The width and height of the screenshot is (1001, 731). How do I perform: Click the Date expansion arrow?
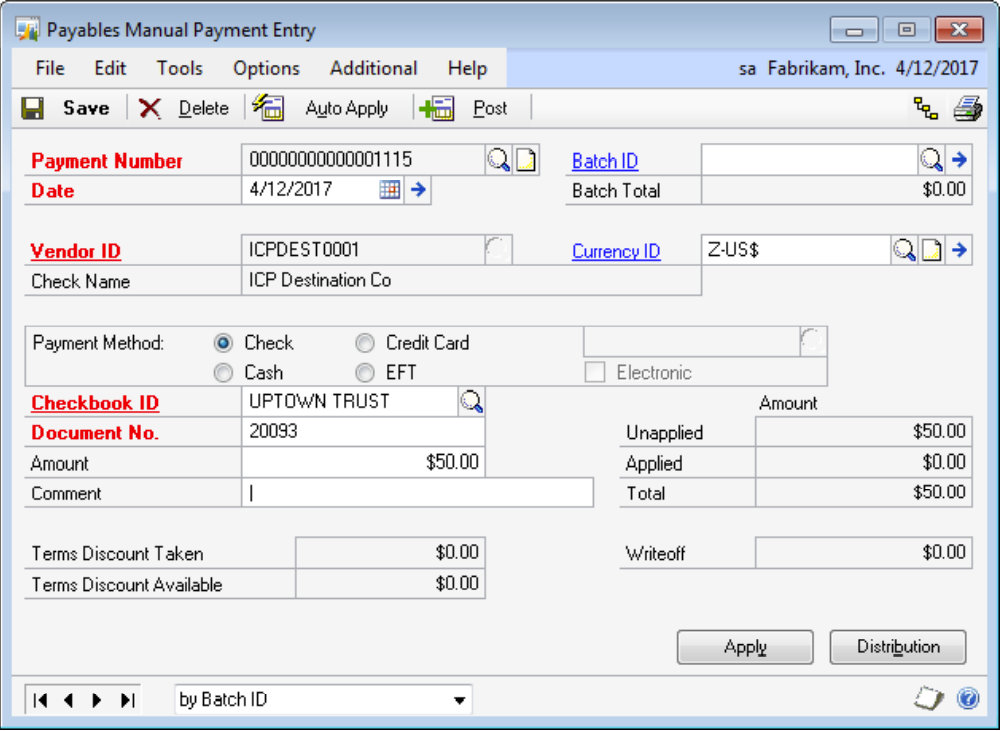[x=419, y=190]
